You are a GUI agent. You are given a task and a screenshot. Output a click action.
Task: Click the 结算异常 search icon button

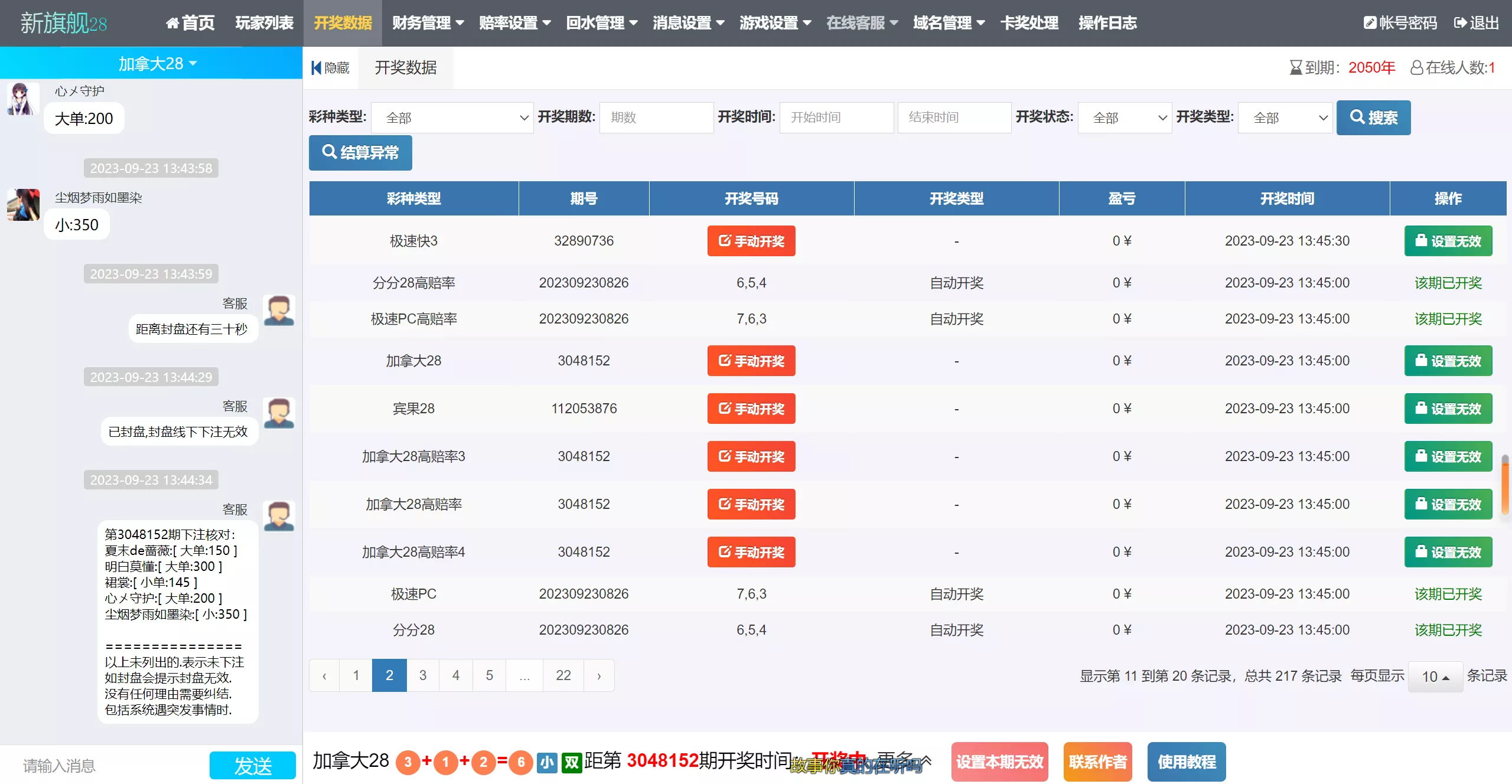coord(330,152)
